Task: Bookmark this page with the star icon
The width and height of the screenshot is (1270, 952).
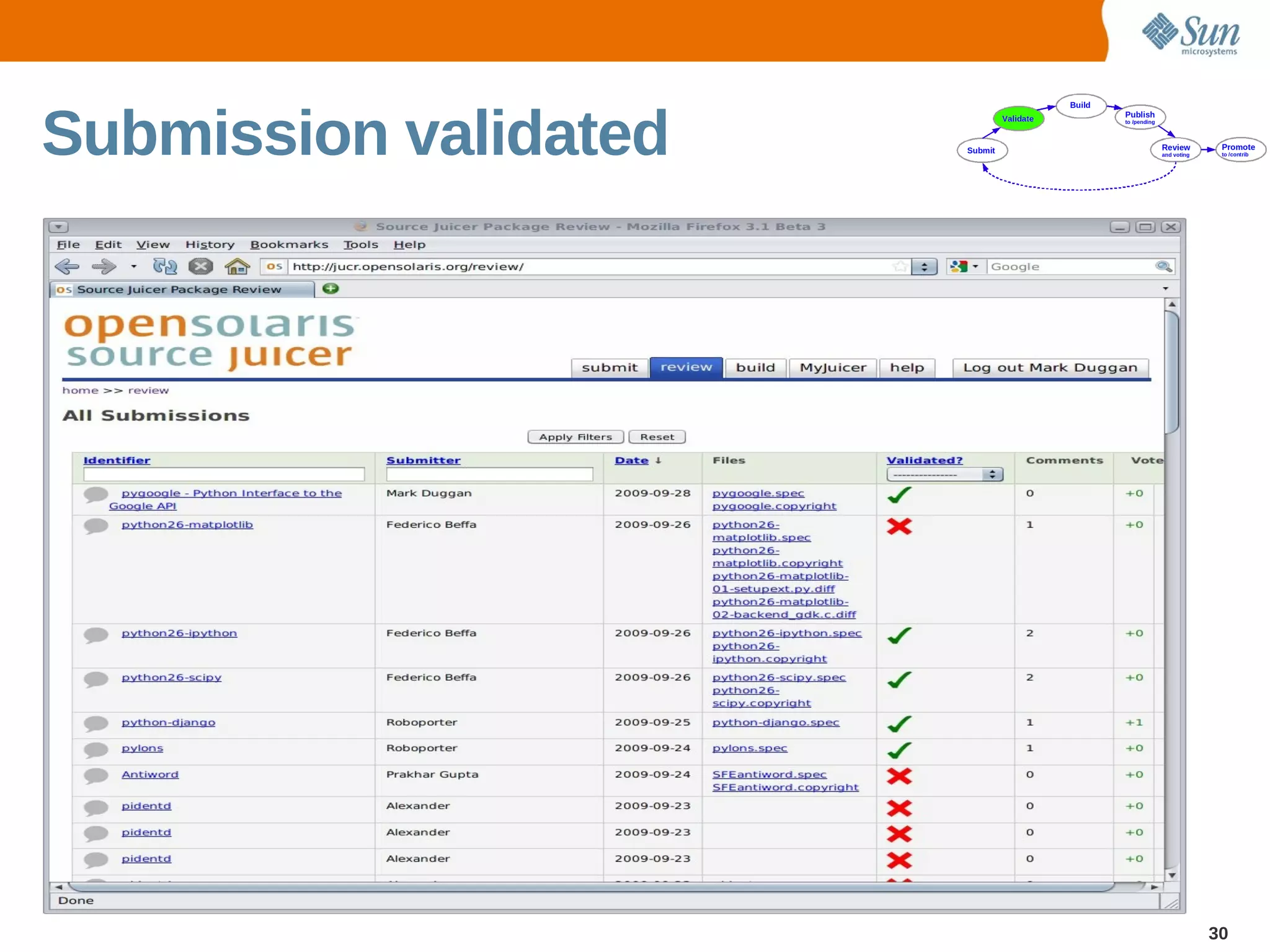Action: pos(900,267)
